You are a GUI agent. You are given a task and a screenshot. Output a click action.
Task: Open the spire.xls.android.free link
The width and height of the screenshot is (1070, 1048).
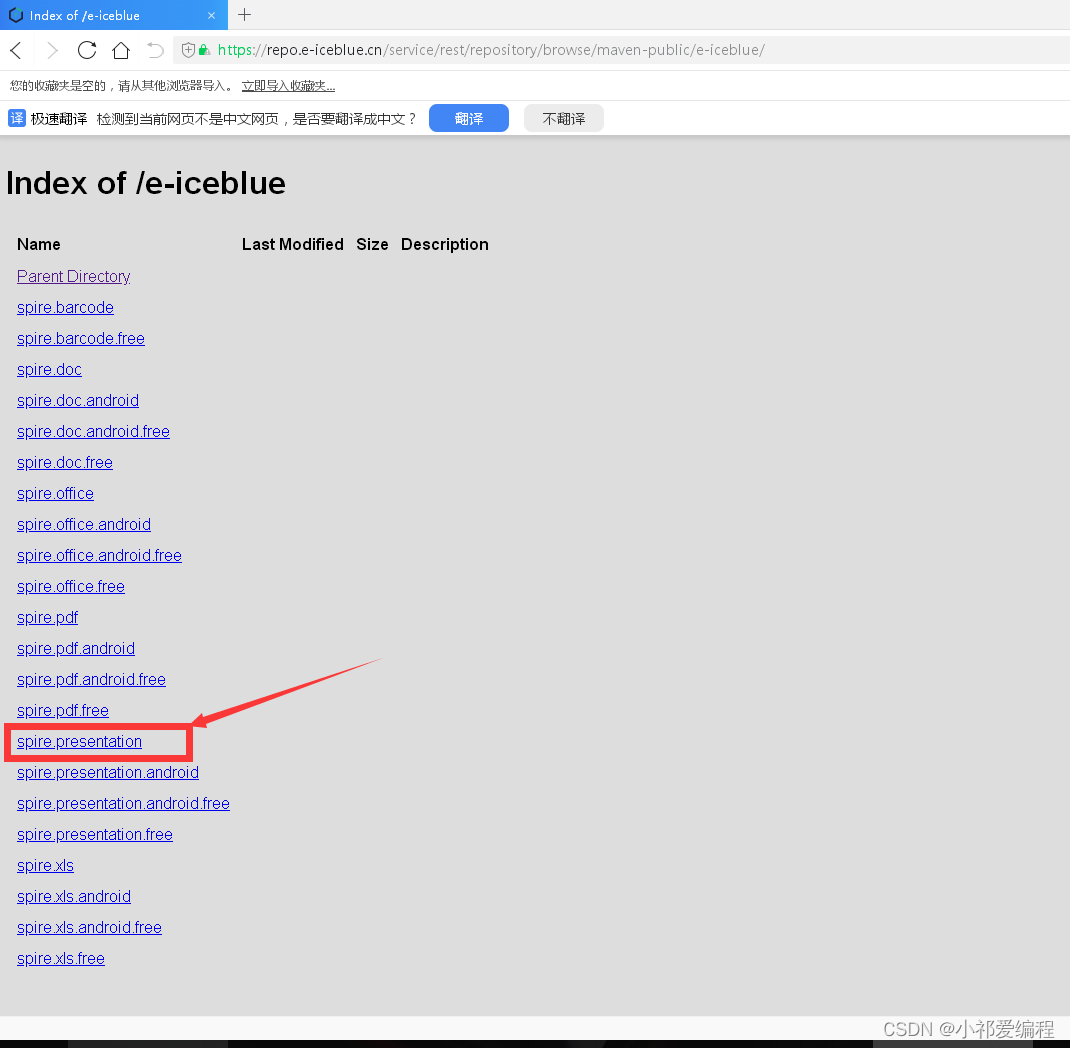[x=89, y=928]
